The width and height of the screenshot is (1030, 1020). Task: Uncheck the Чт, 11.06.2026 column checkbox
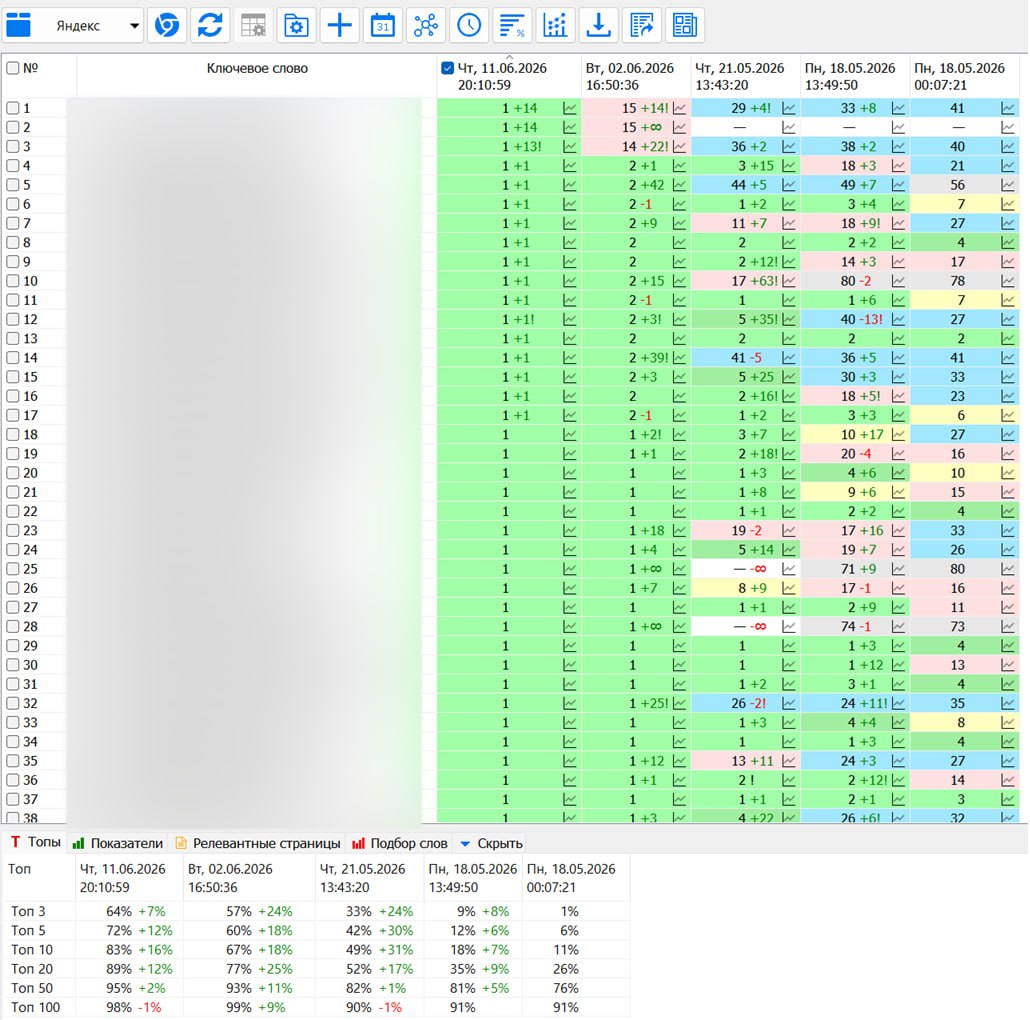447,68
